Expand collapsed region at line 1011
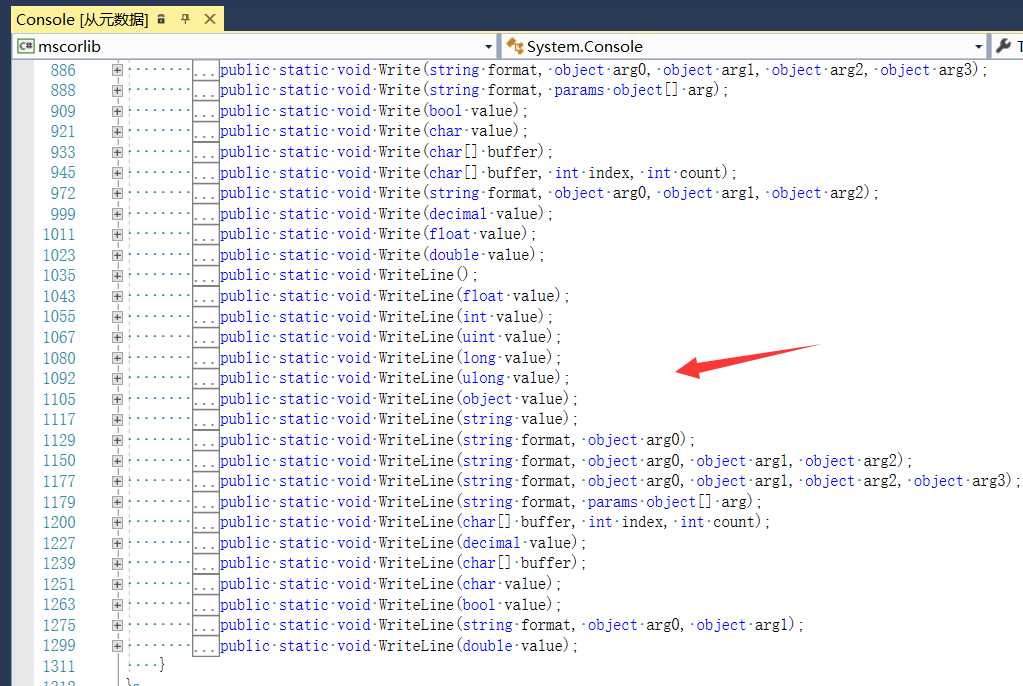Screen dimensions: 1023x686 coord(117,234)
